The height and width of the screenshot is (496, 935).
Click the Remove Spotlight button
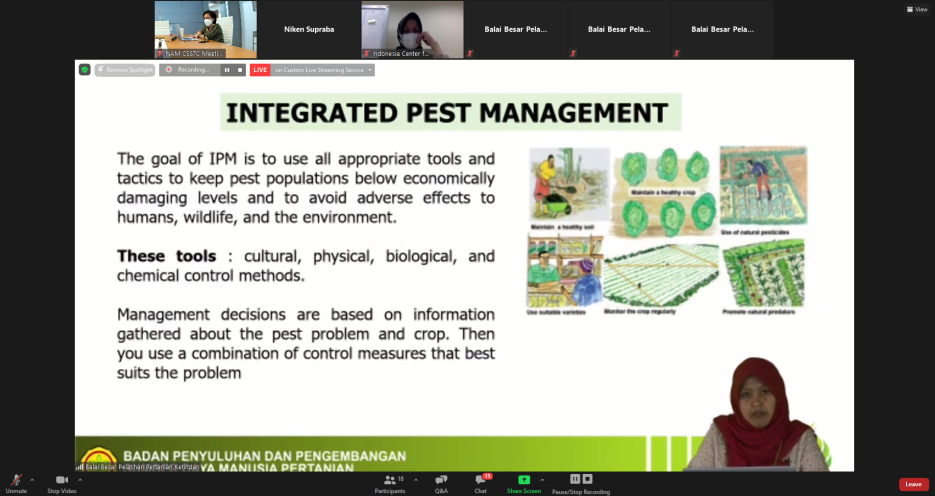click(125, 70)
